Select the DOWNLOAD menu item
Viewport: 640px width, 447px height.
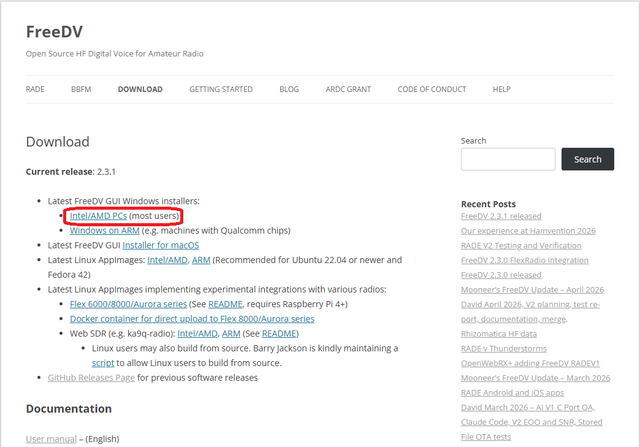point(140,89)
